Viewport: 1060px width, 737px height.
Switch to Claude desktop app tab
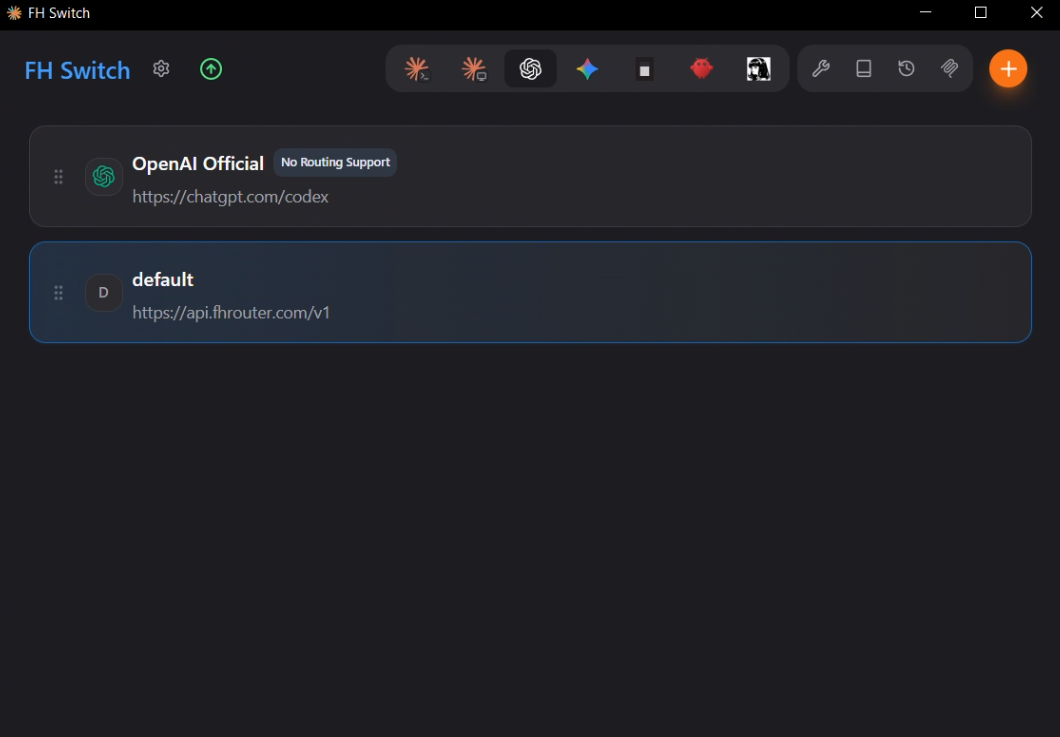click(474, 69)
